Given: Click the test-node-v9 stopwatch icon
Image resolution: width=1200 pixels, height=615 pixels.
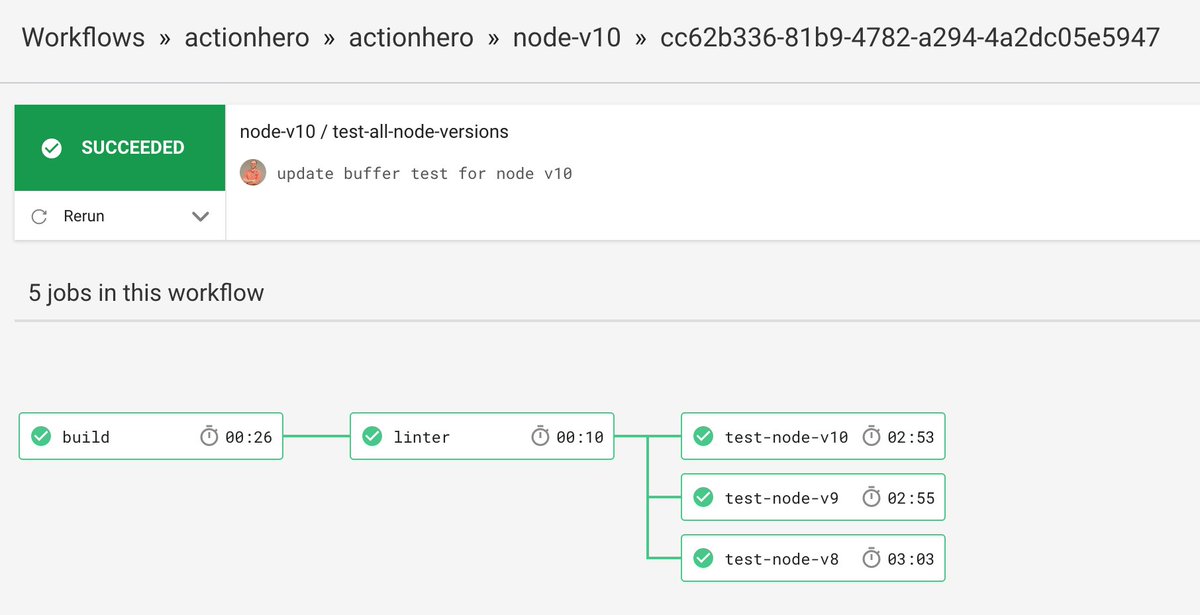Looking at the screenshot, I should click(x=871, y=497).
